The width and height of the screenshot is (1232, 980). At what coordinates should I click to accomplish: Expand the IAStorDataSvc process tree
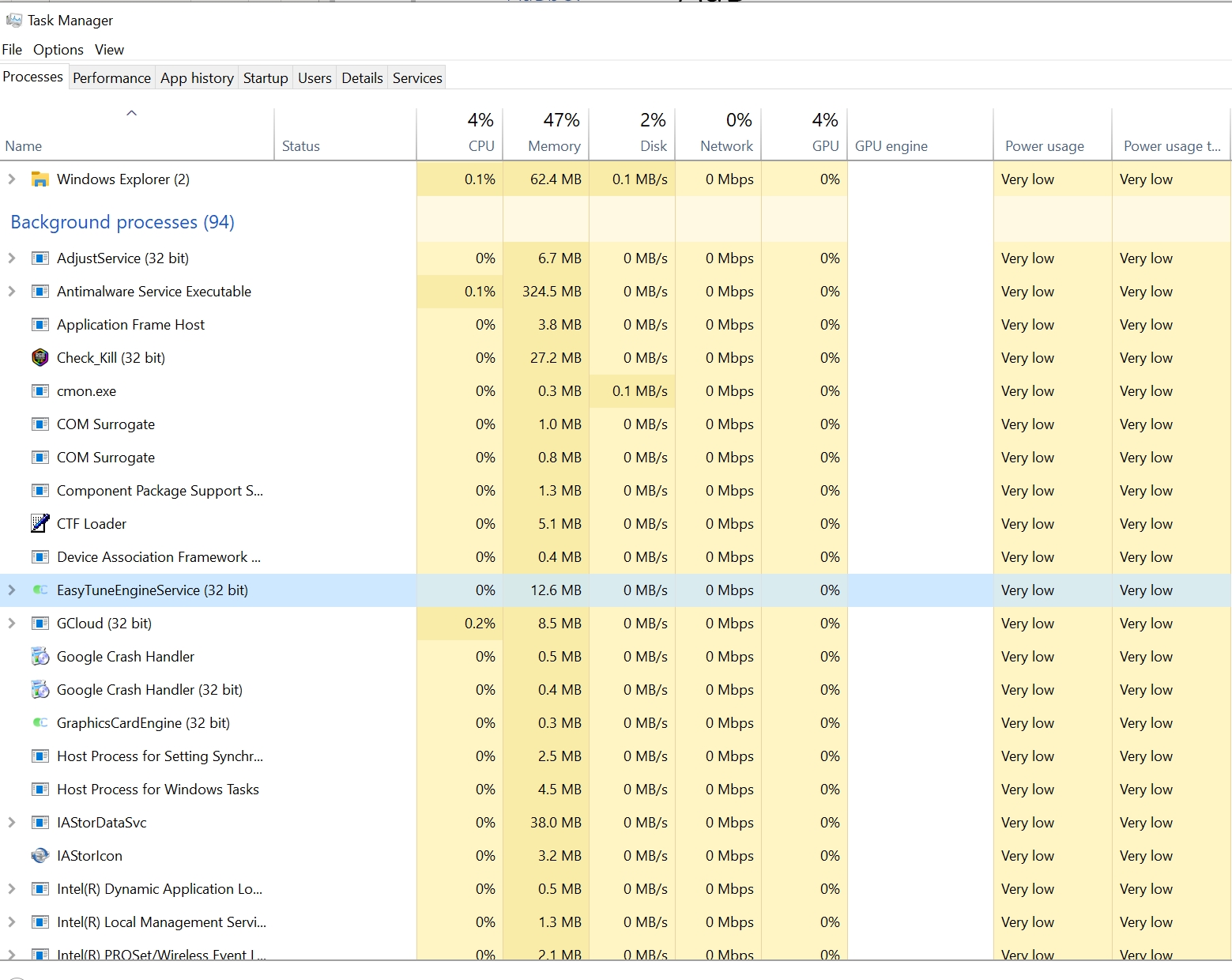click(x=12, y=823)
